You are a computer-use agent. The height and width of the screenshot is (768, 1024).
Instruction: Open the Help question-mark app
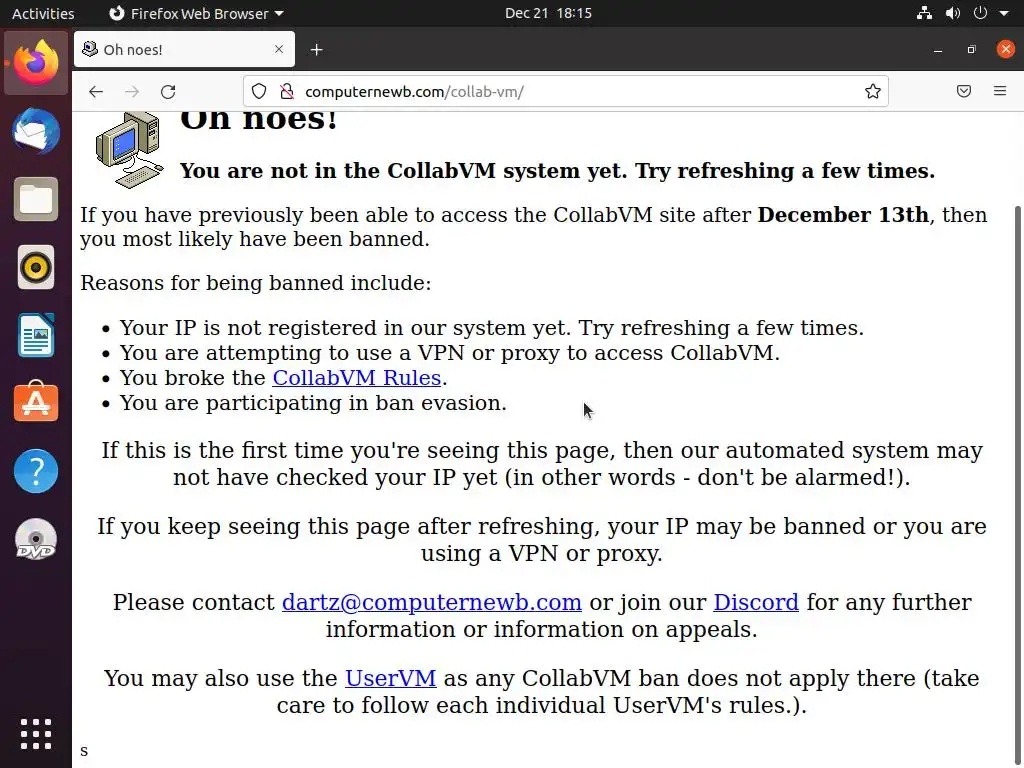36,471
